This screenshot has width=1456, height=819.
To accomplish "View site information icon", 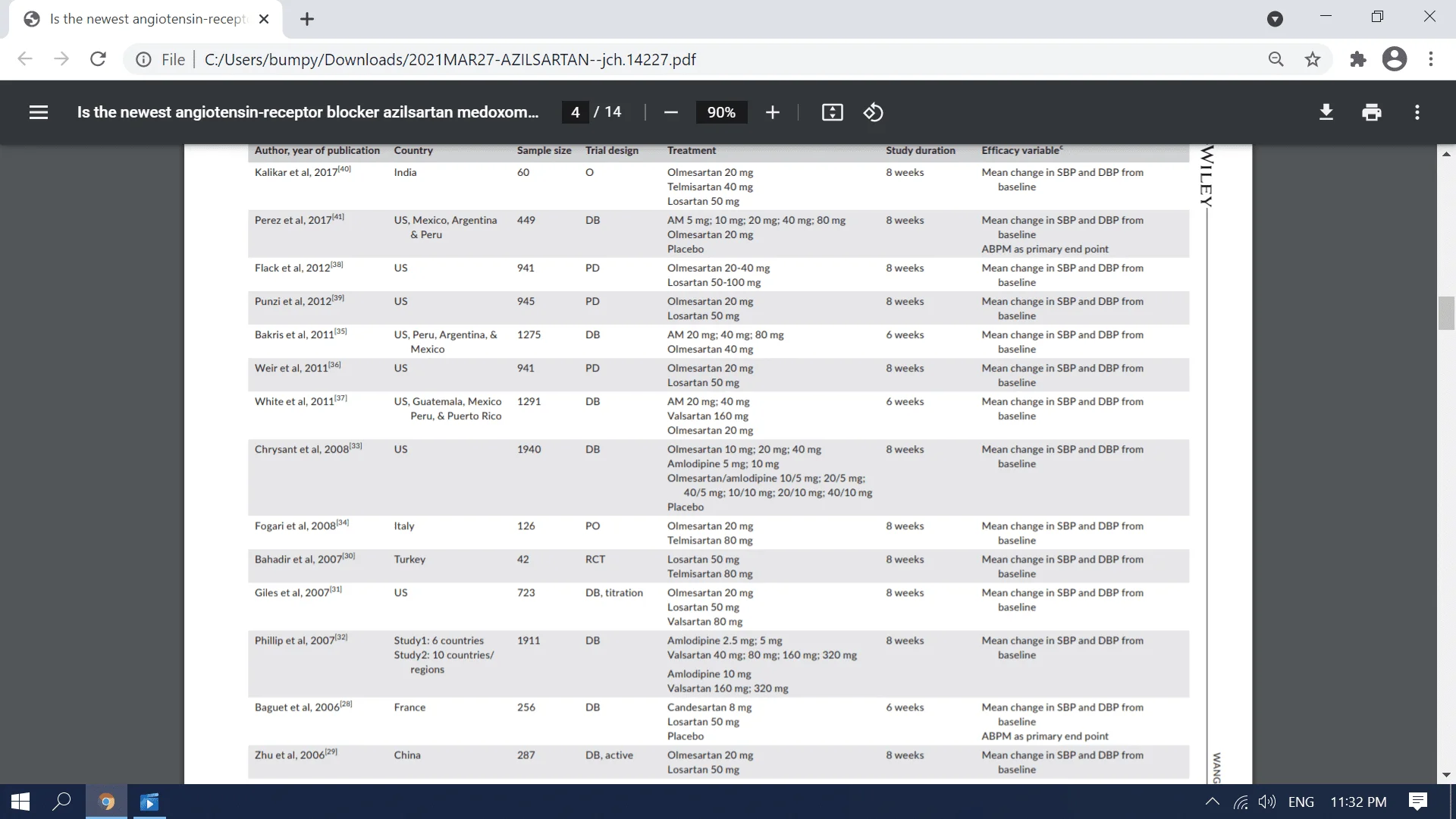I will point(143,59).
